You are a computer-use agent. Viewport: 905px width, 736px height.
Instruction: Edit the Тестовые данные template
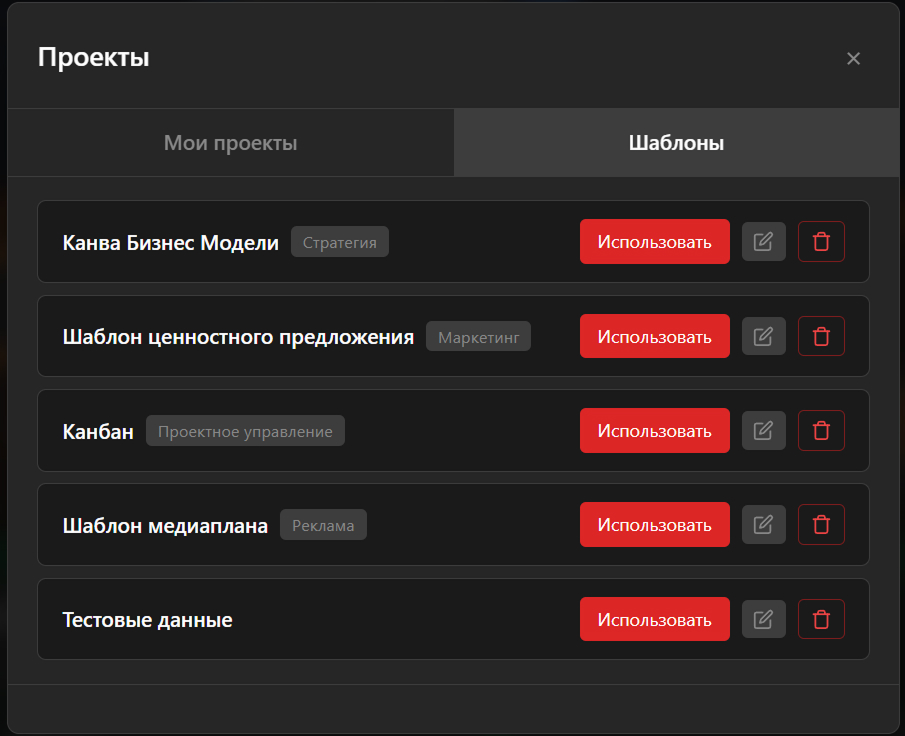[x=764, y=619]
